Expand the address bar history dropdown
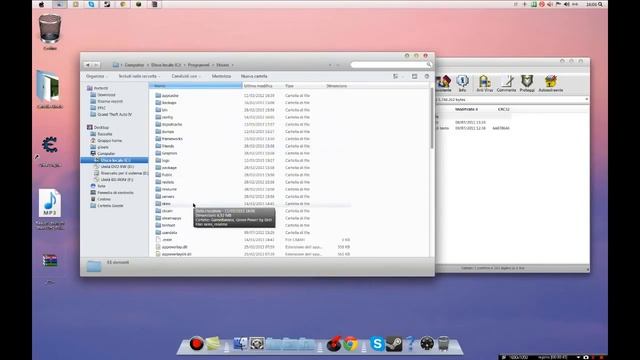640x360 pixels. coord(330,65)
